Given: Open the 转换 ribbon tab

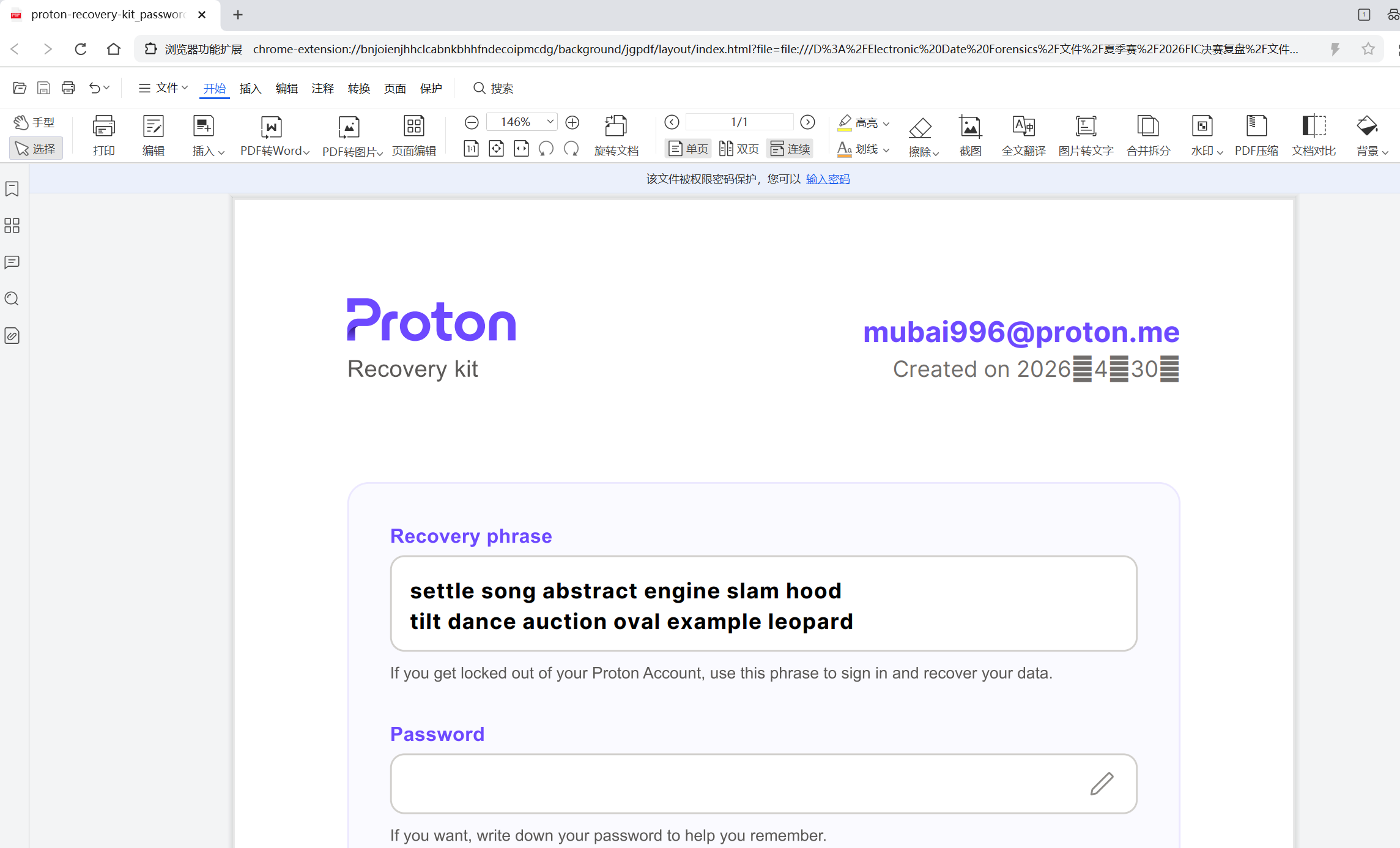Looking at the screenshot, I should pyautogui.click(x=359, y=89).
